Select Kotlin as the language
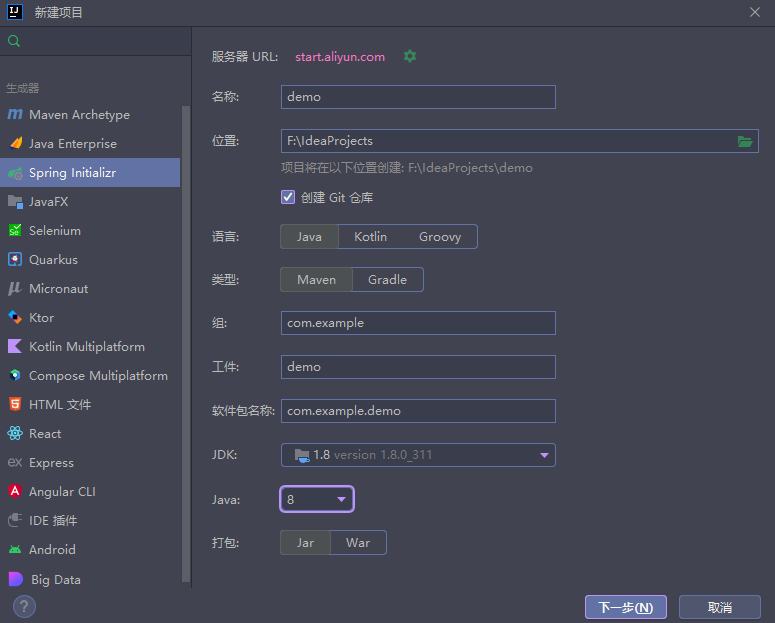The width and height of the screenshot is (775, 623). point(370,237)
